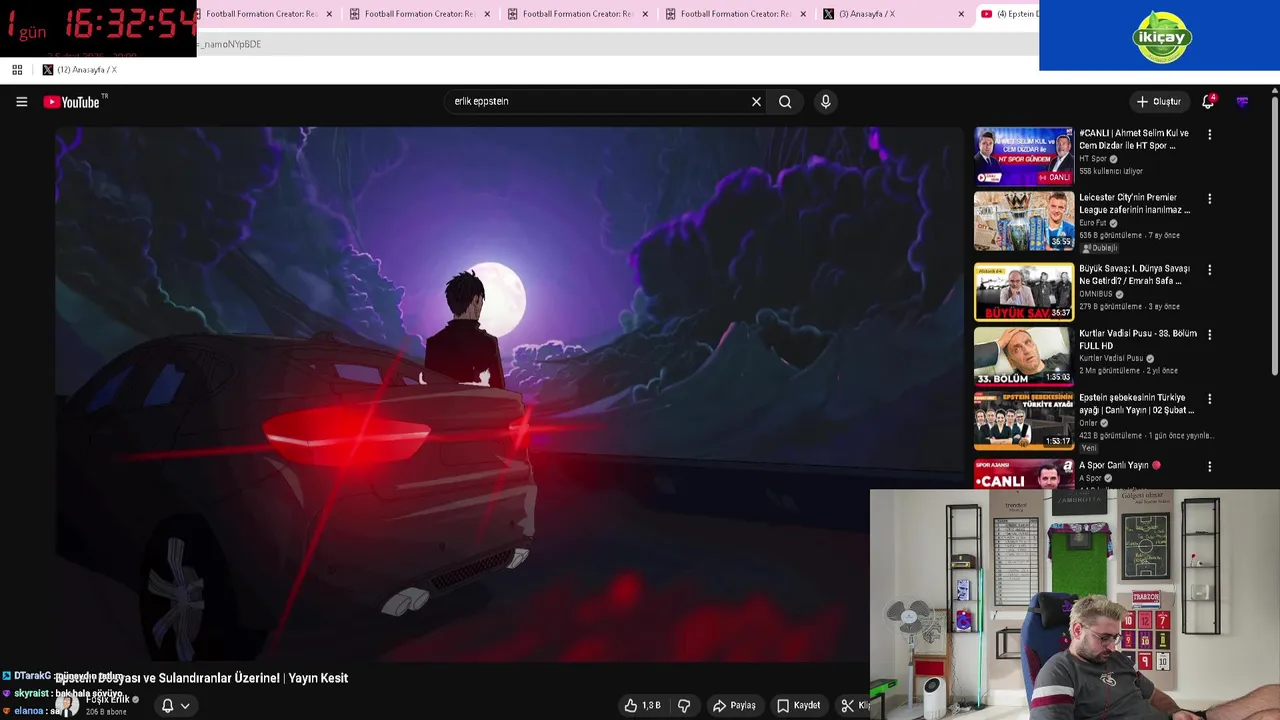Open the Klip scissors button
The image size is (1280, 720).
tap(855, 705)
